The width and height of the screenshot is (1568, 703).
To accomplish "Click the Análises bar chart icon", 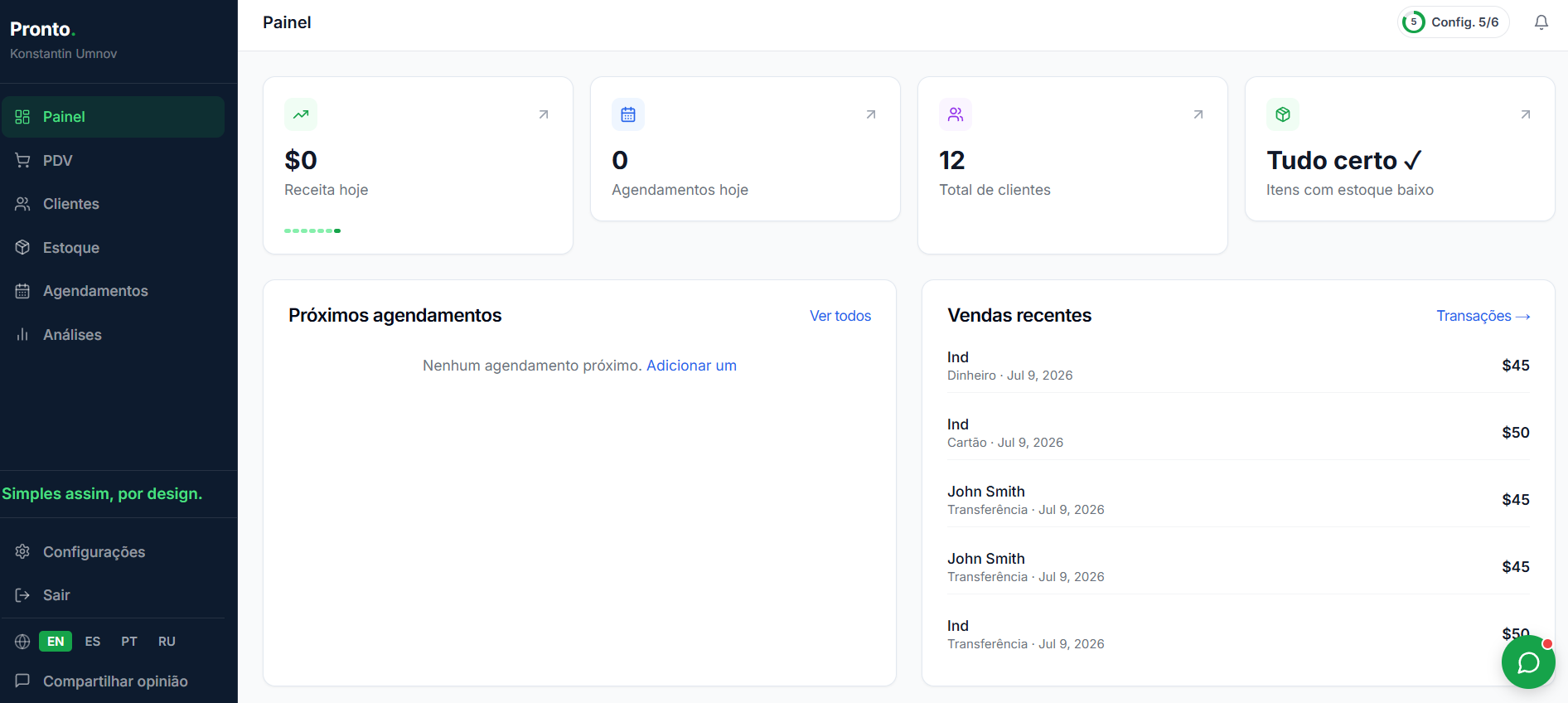I will [x=22, y=335].
